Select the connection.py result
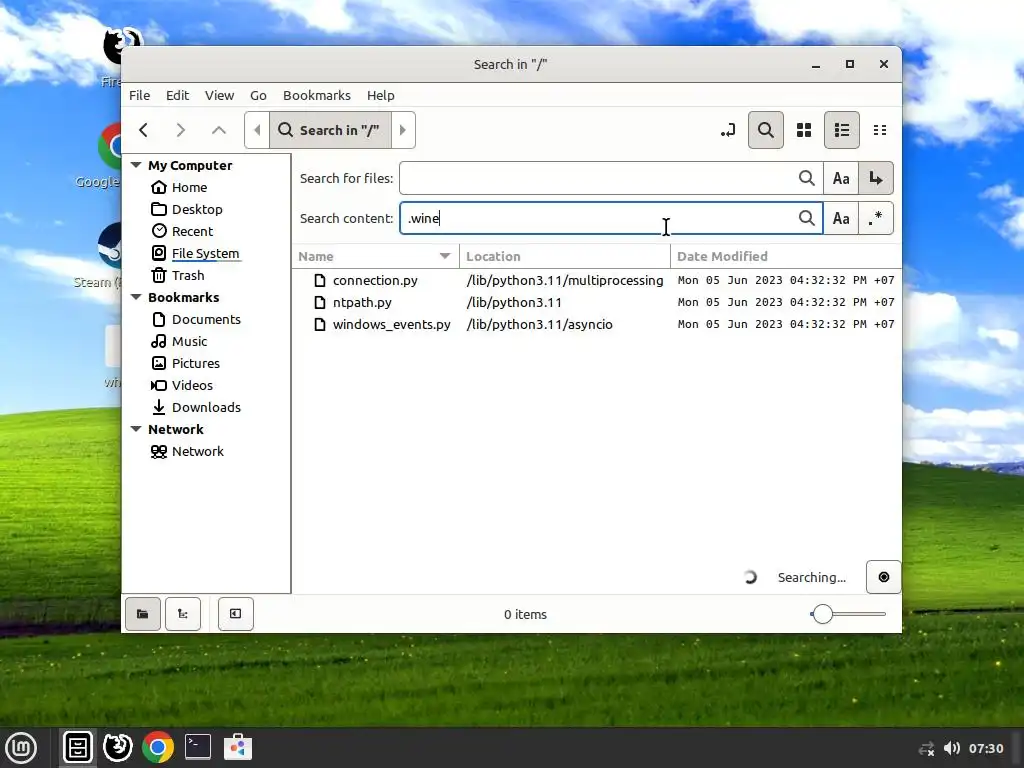 375,280
